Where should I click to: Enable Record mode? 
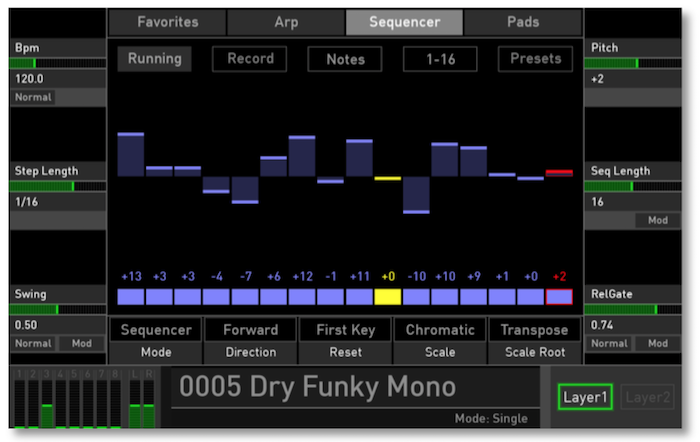[x=249, y=59]
